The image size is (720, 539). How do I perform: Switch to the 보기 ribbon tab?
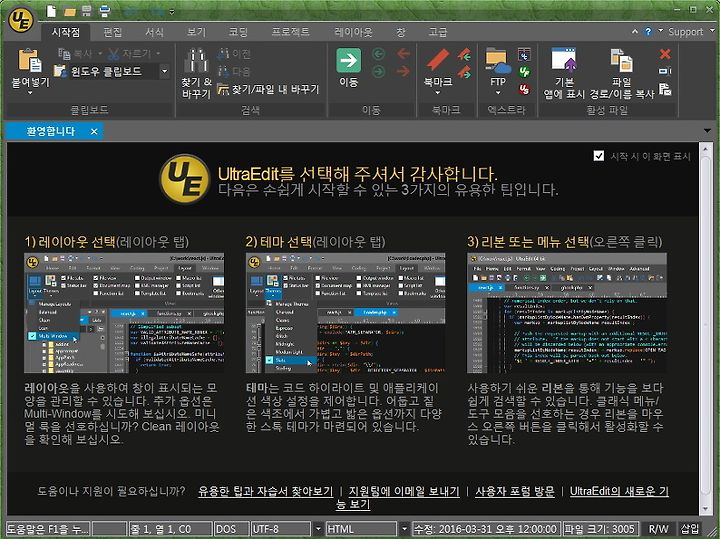point(197,32)
